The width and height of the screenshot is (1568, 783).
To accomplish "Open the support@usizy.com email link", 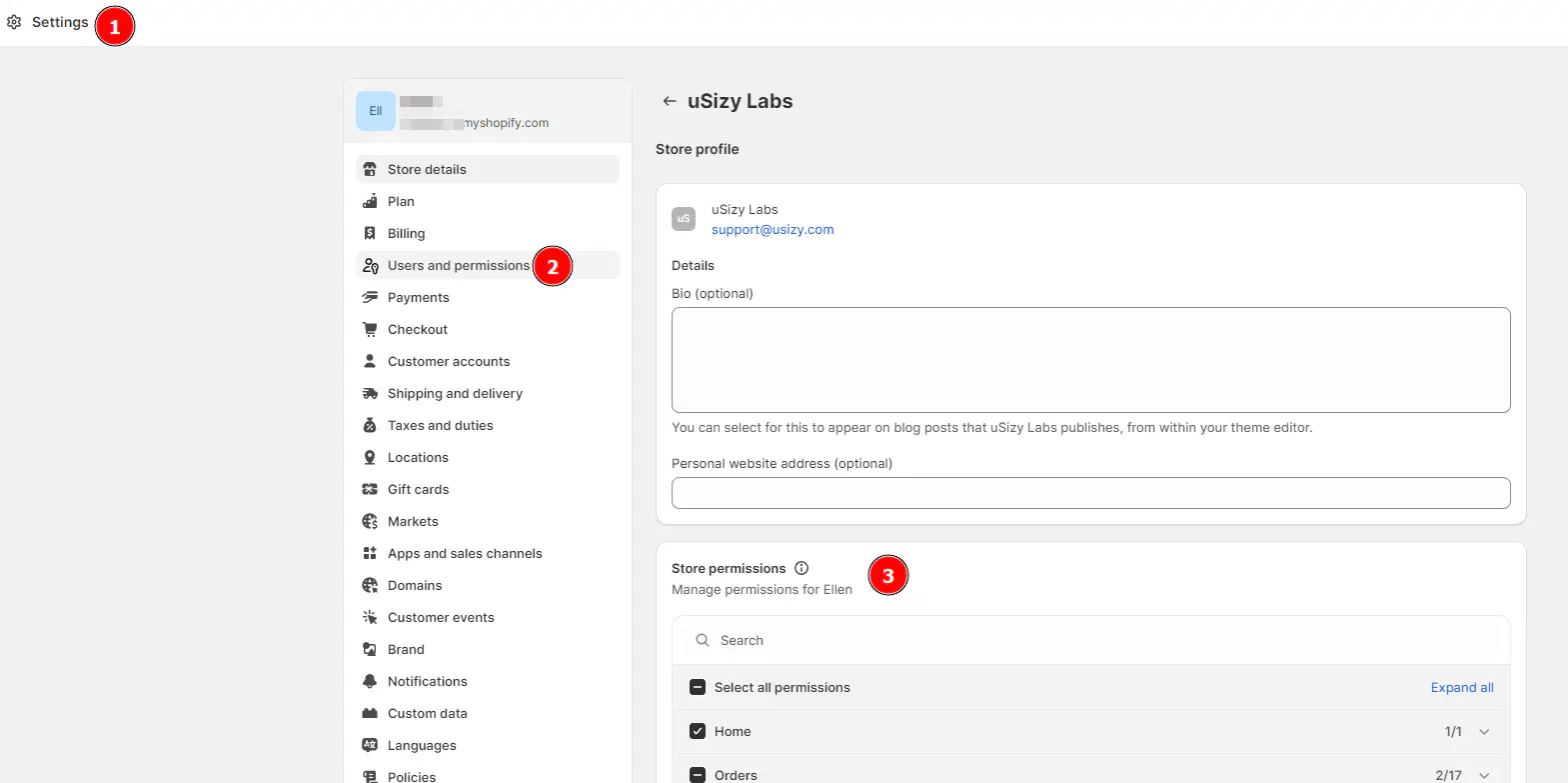I will click(773, 229).
